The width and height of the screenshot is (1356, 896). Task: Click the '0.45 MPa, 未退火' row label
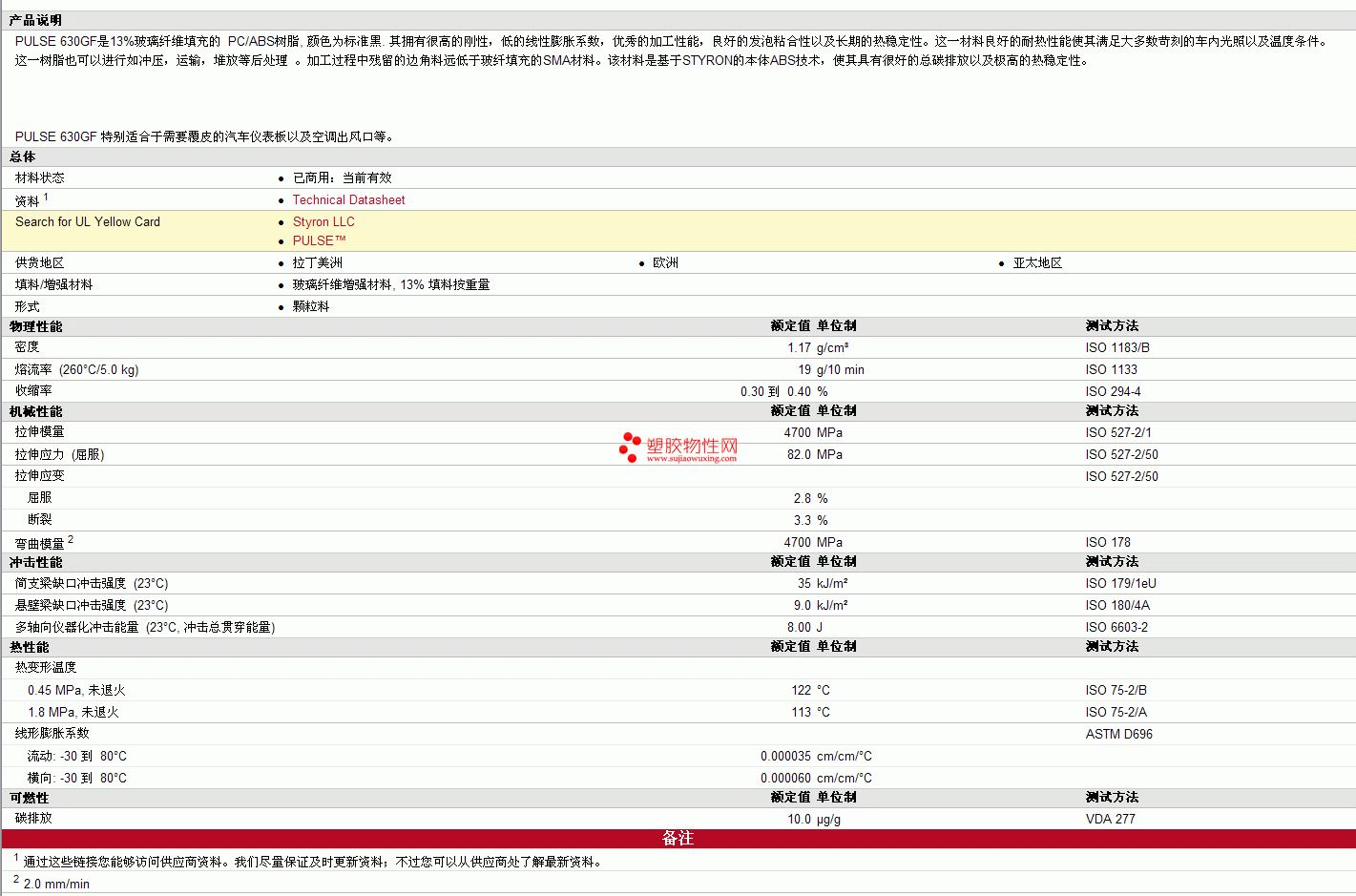coord(76,691)
